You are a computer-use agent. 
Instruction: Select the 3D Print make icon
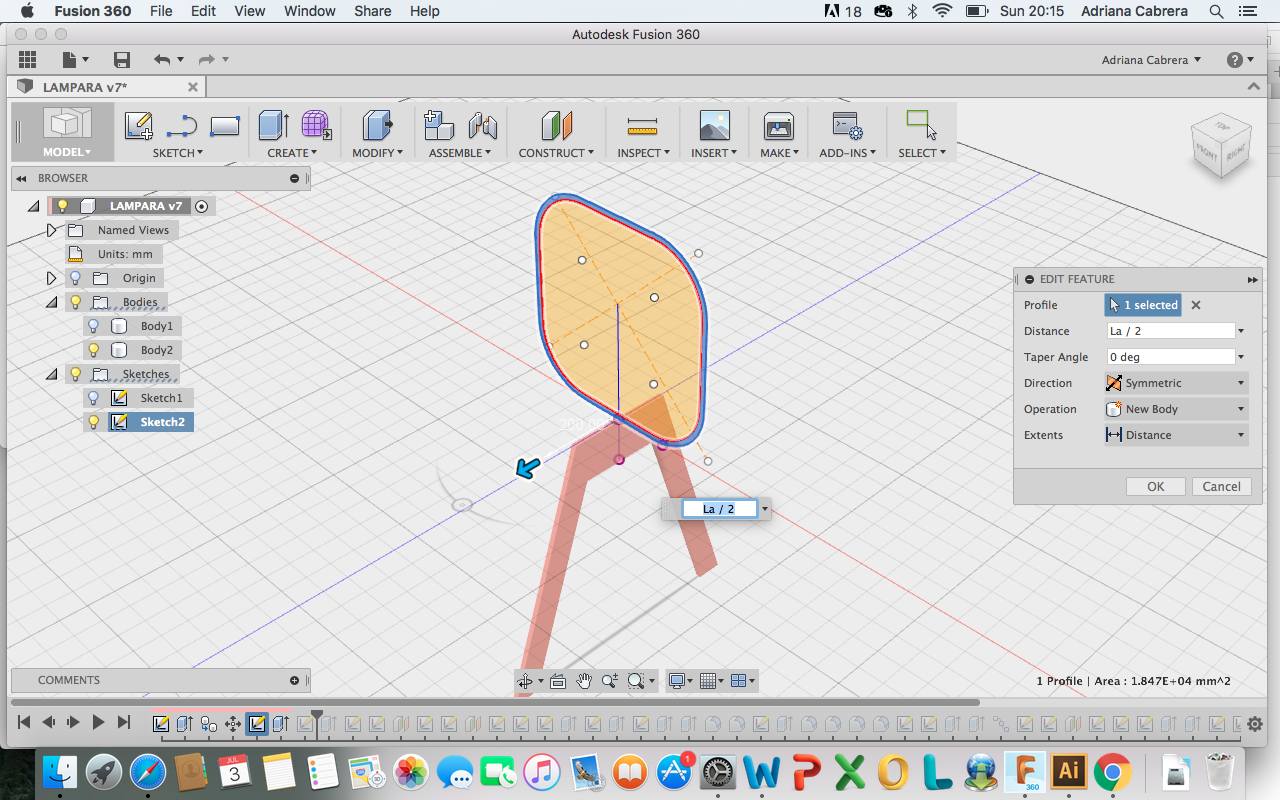pyautogui.click(x=778, y=126)
